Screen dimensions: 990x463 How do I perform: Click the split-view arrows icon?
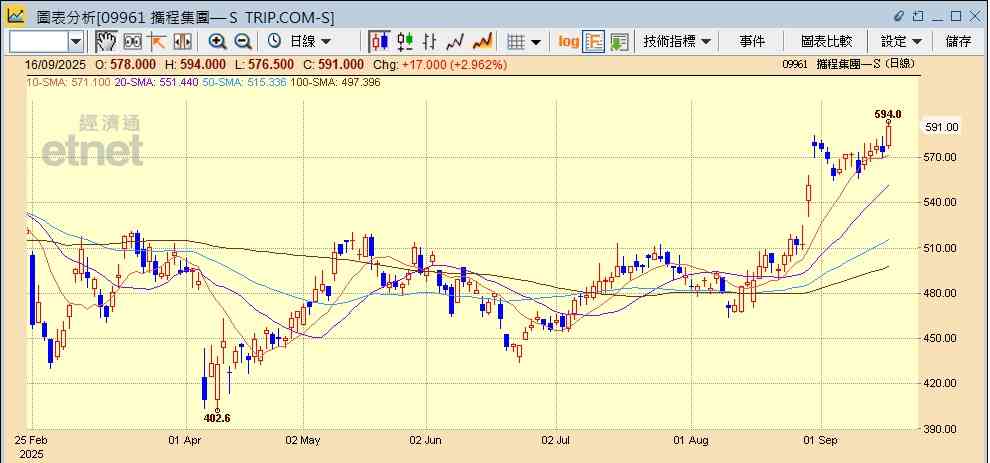coord(182,42)
